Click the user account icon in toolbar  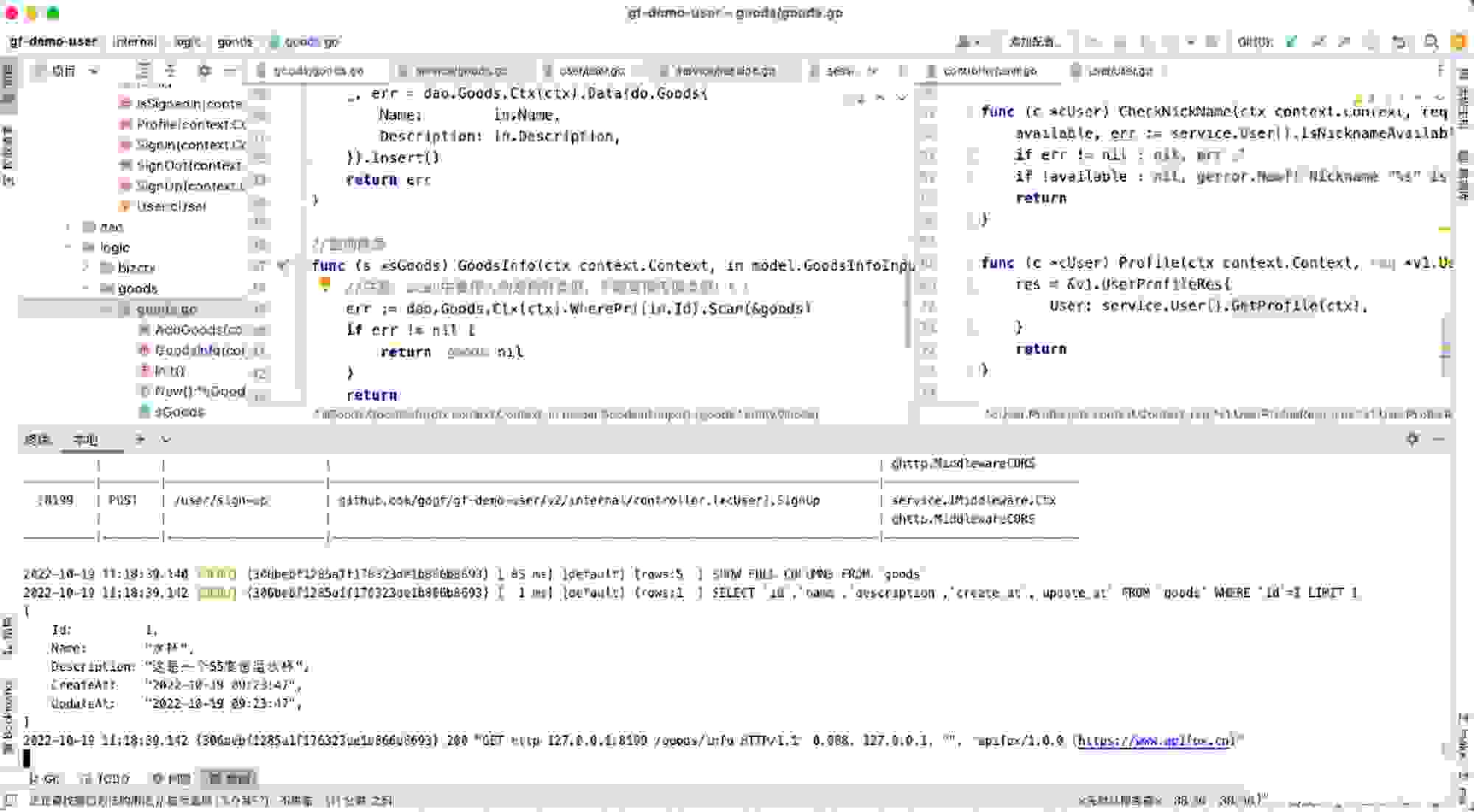coord(967,42)
